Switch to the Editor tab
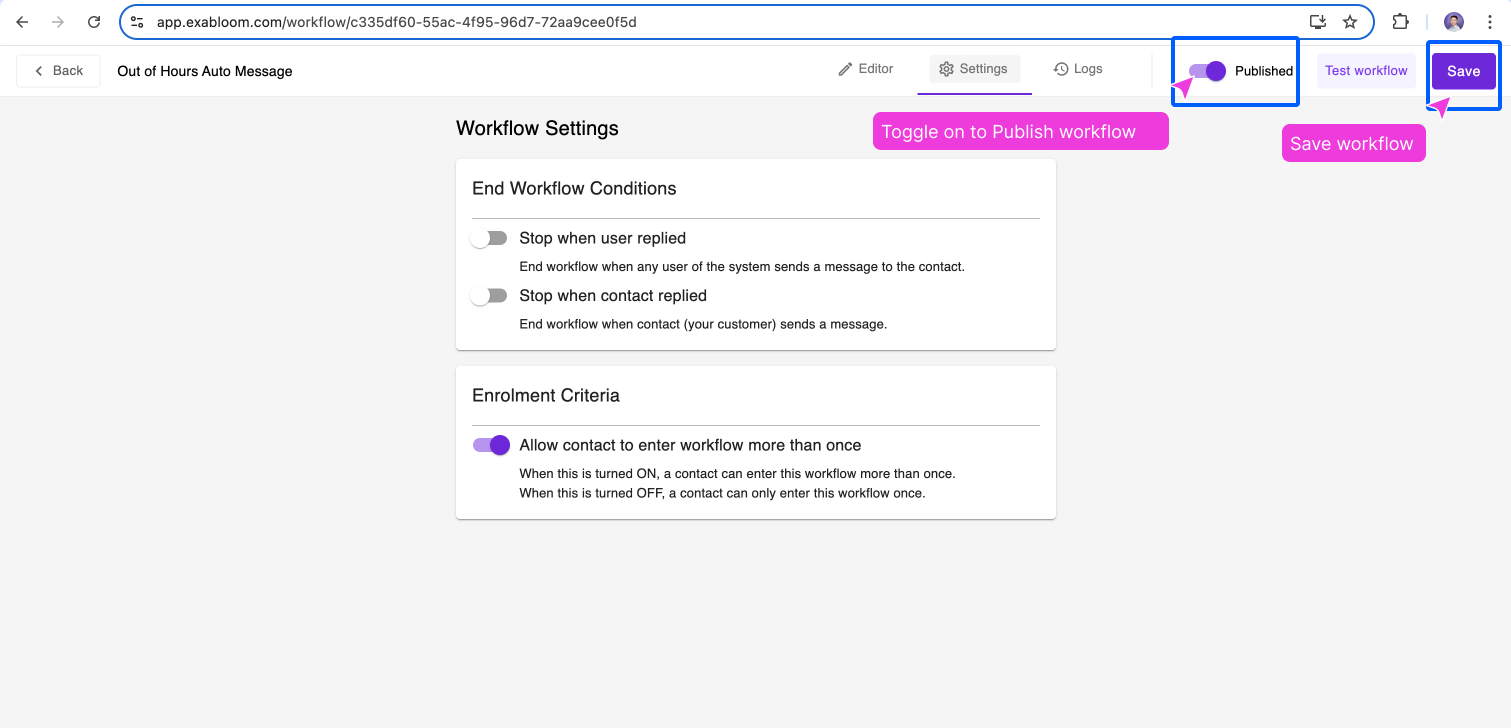 tap(866, 69)
